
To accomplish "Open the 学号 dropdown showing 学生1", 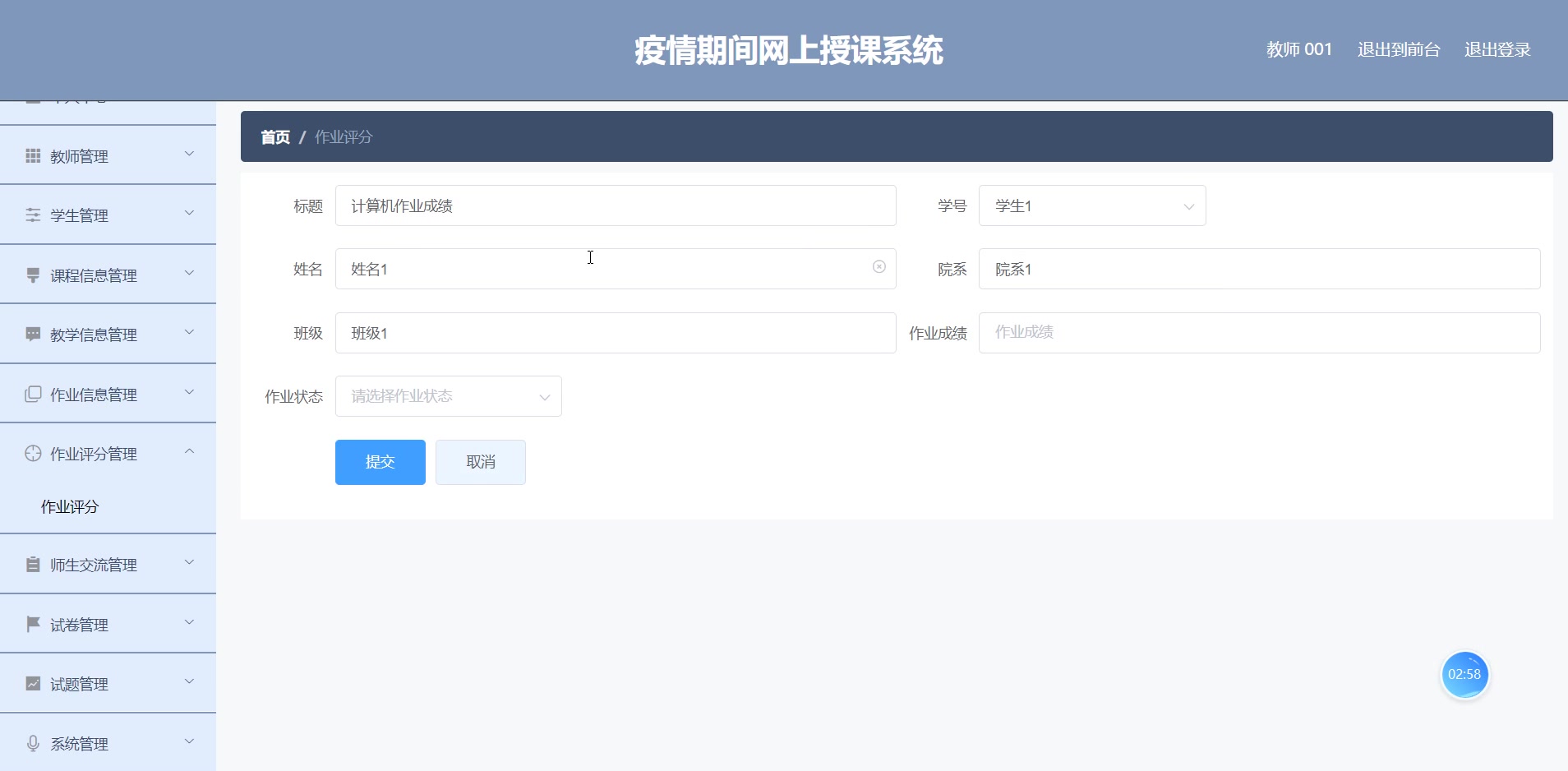I will click(1092, 205).
